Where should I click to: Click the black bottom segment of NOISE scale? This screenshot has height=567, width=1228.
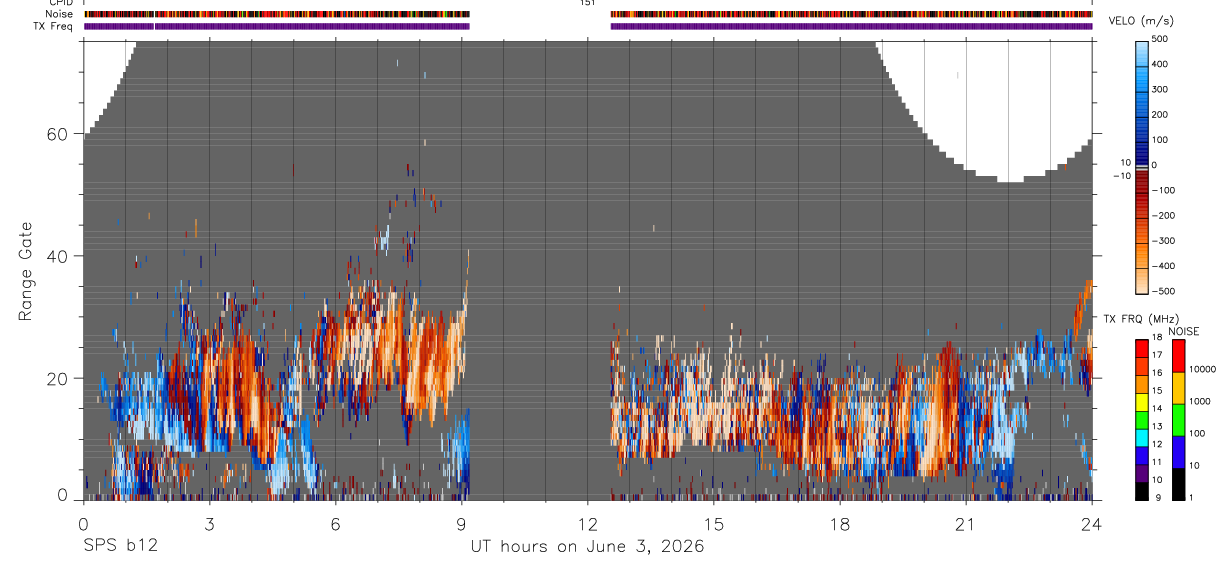tap(1178, 484)
